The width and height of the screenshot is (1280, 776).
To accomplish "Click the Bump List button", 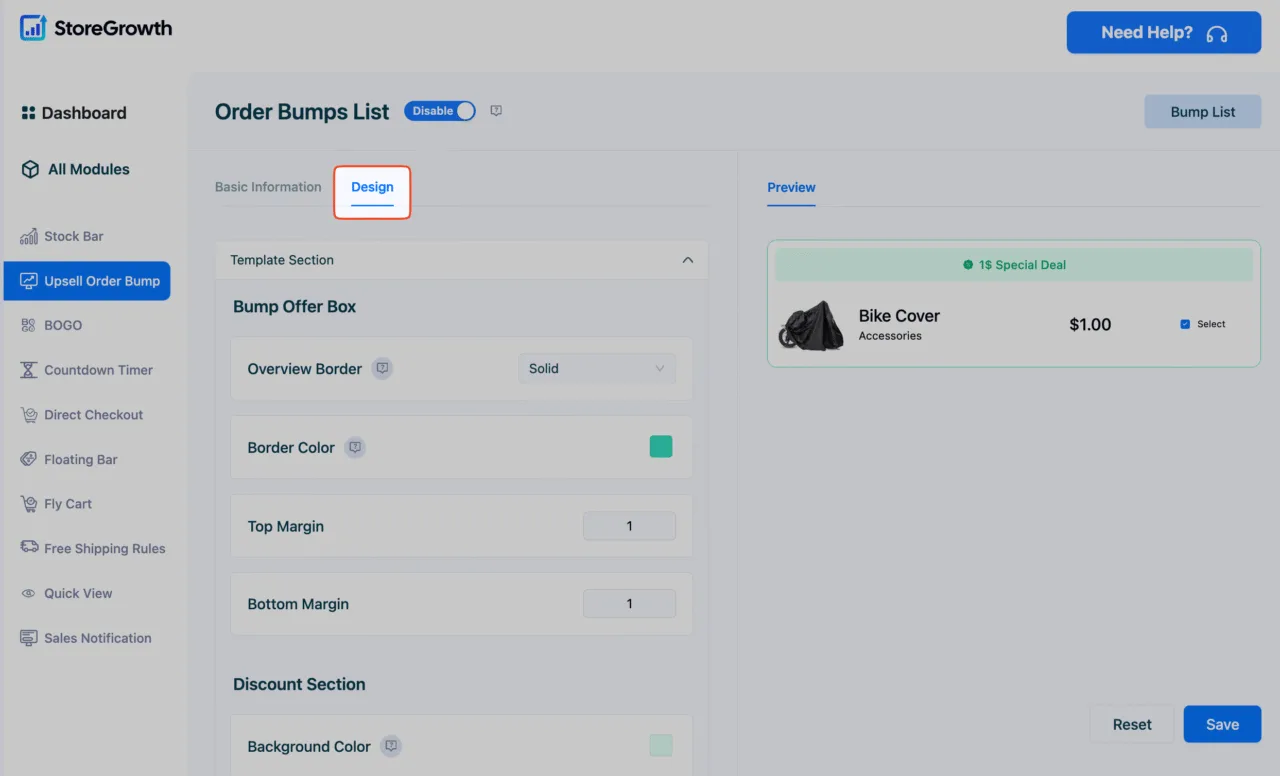I will coord(1203,112).
